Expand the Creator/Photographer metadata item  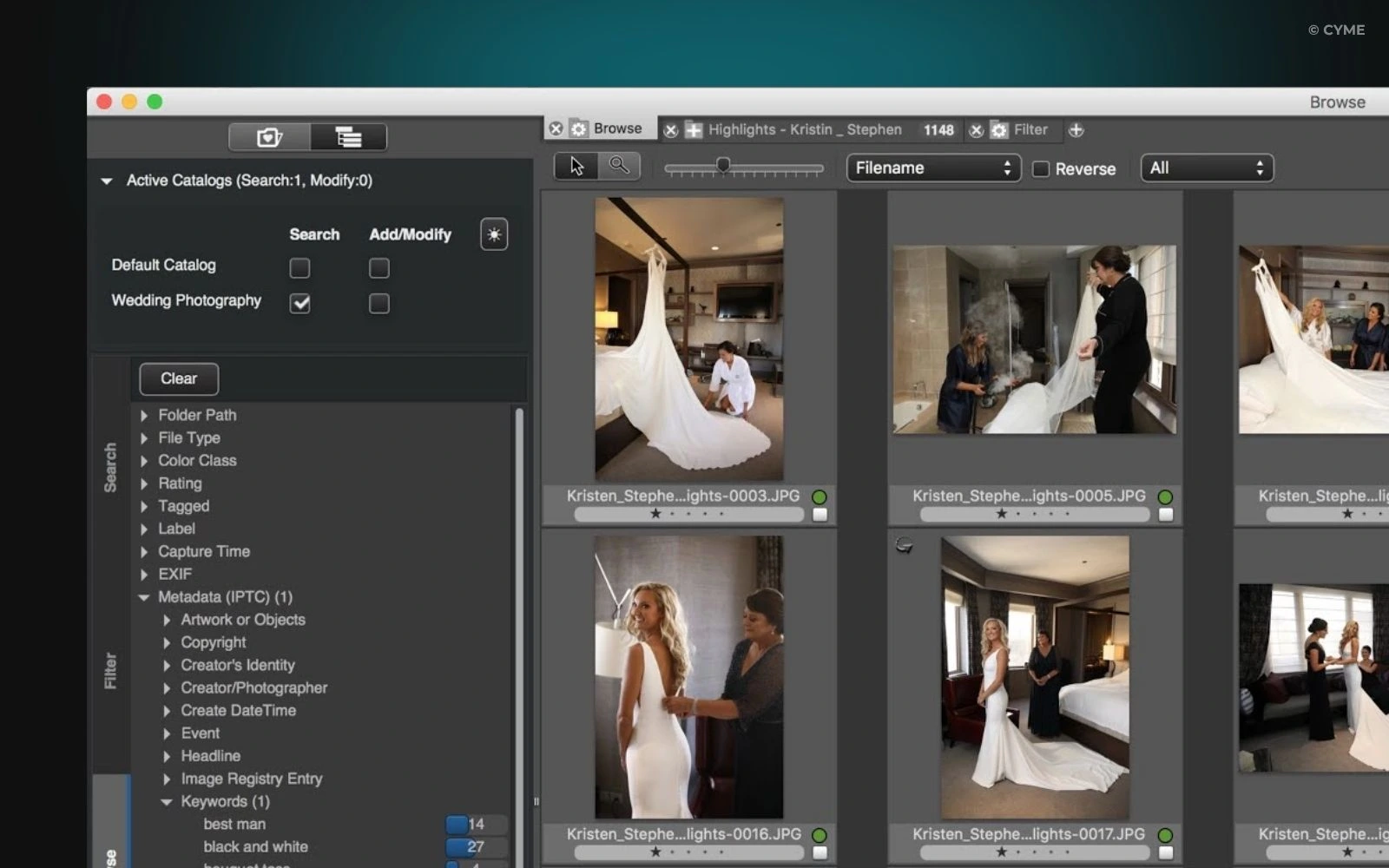click(x=167, y=688)
